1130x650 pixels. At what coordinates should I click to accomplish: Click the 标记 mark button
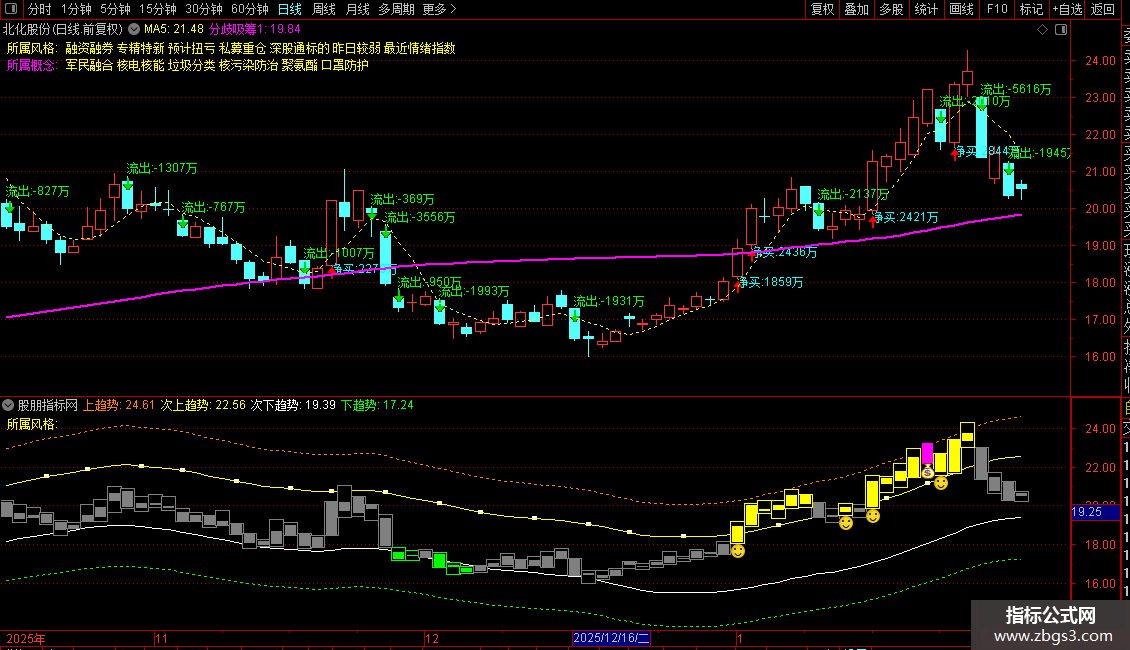pos(1031,9)
